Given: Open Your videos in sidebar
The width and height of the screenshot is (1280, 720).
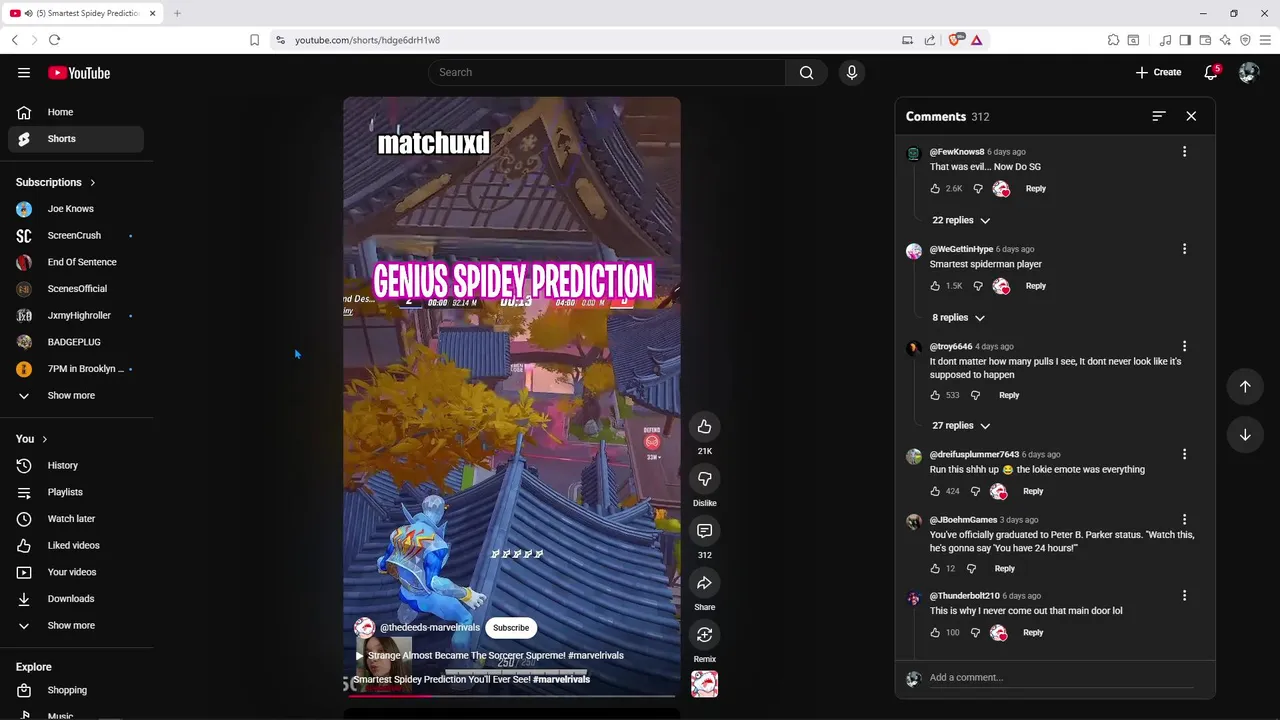Looking at the screenshot, I should 76,572.
